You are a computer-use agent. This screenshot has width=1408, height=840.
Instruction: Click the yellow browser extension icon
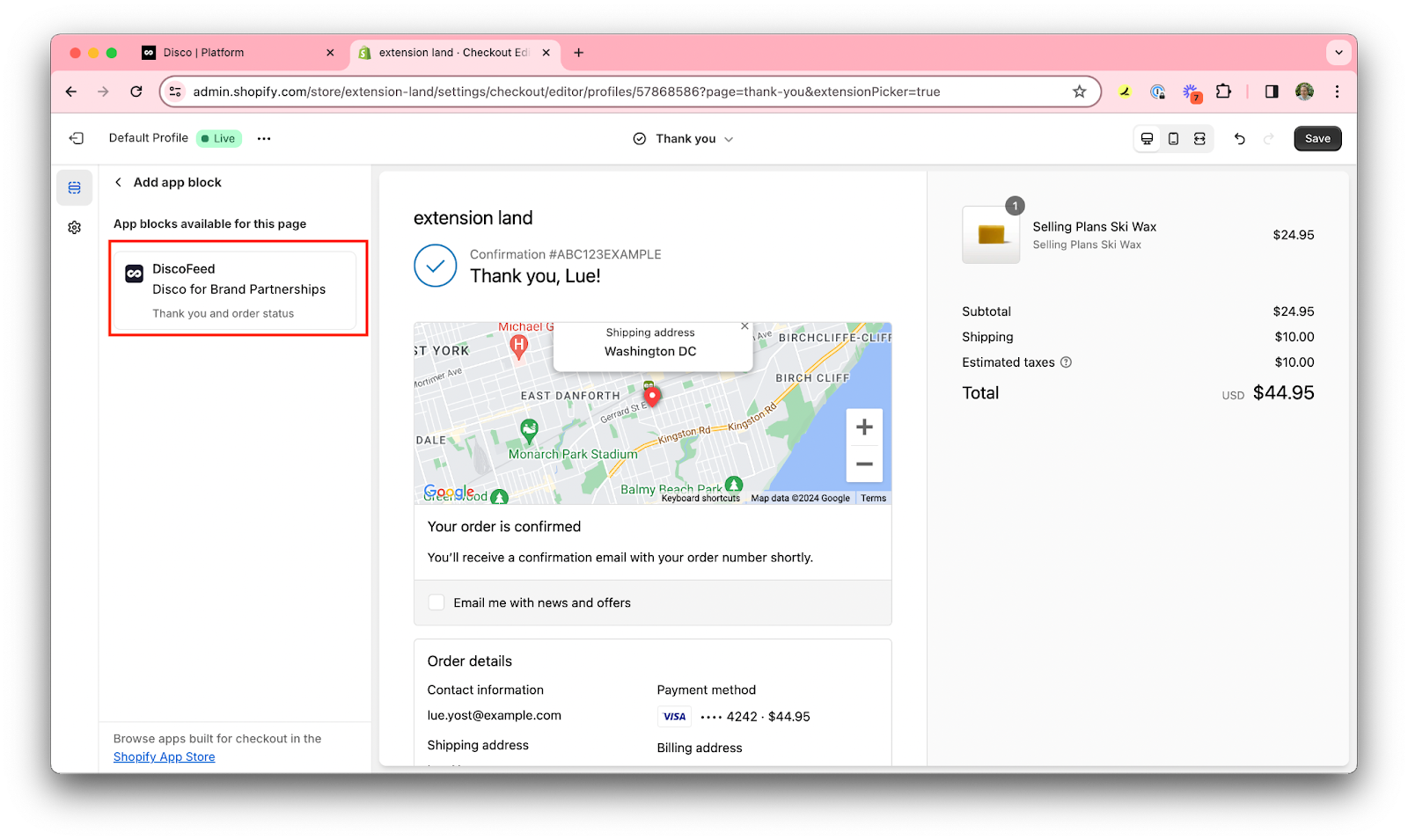pos(1125,91)
